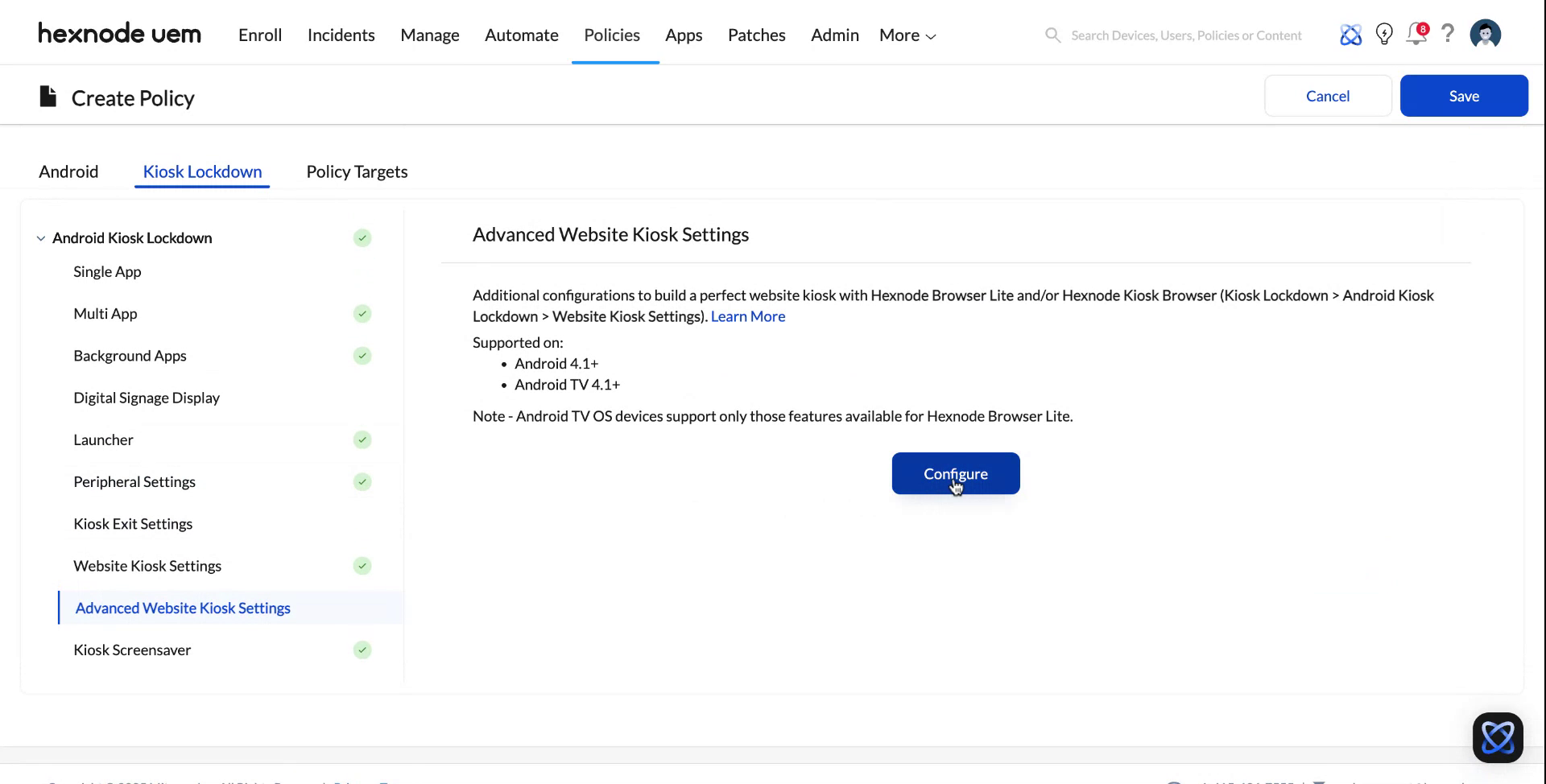Click the checkmark beside Peripheral Settings

(x=362, y=482)
